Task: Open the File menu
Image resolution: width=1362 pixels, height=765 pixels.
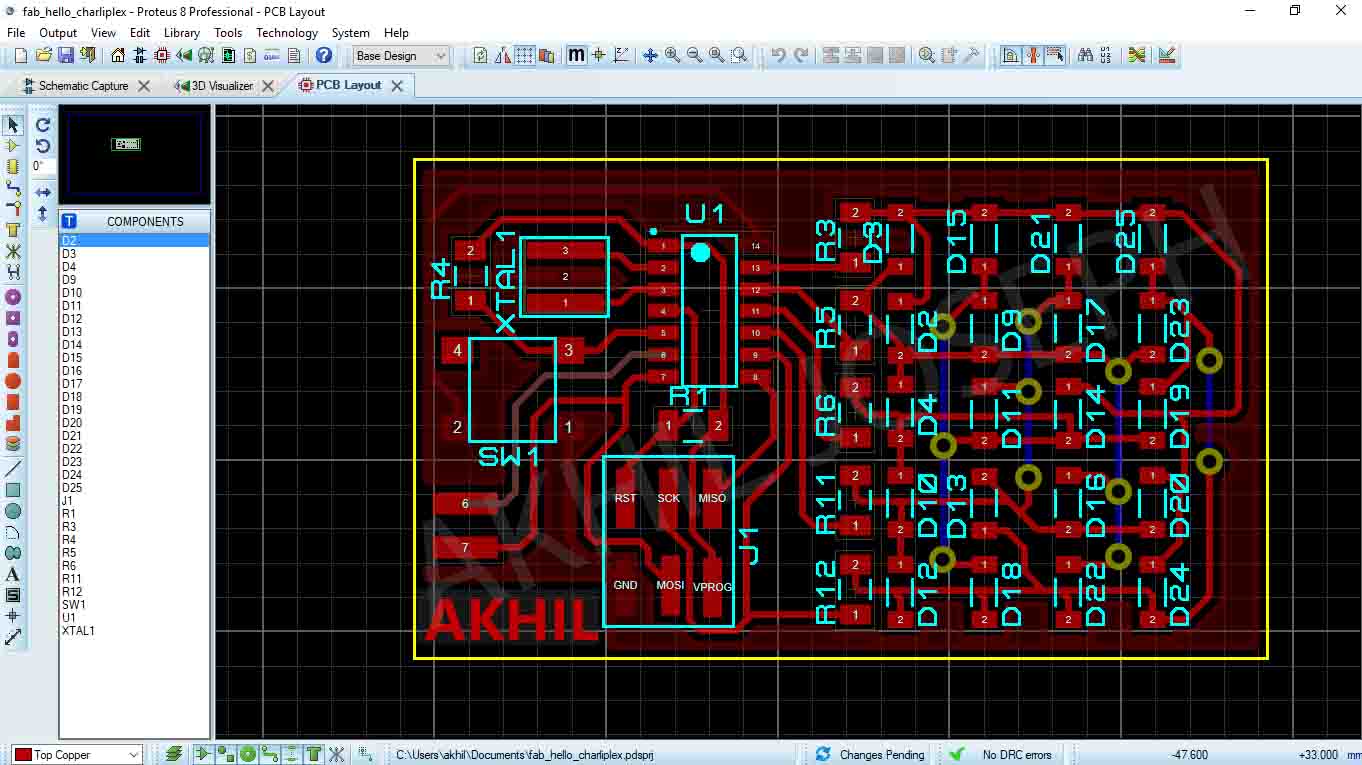Action: [16, 33]
